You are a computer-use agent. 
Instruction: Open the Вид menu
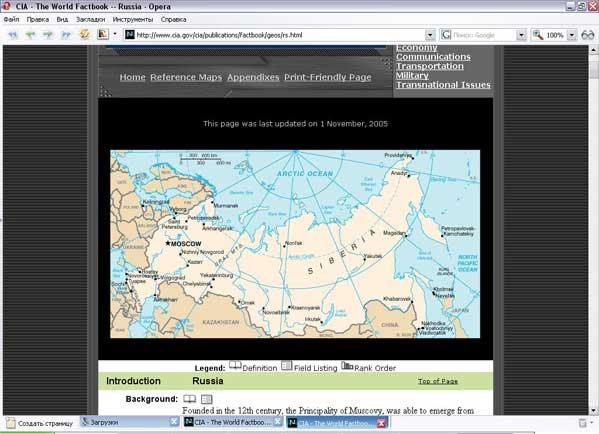pos(62,19)
